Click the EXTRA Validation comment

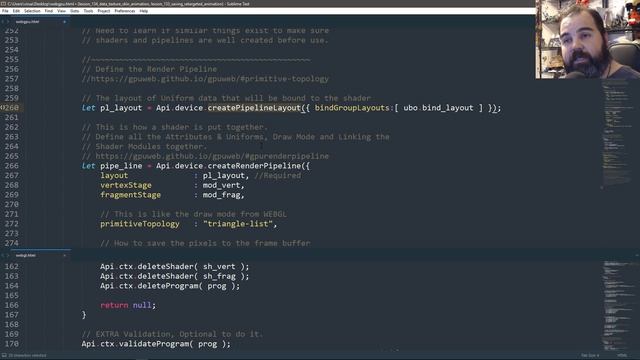(173, 334)
